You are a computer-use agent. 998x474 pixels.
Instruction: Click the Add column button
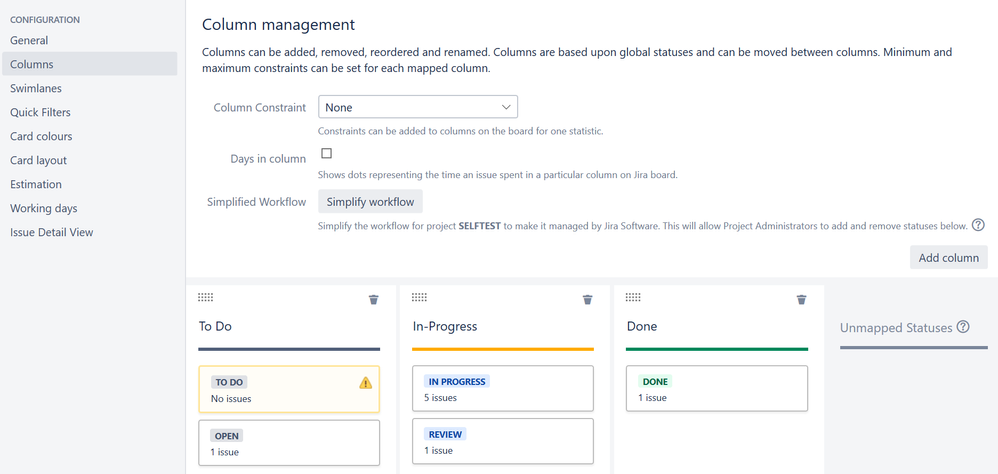[x=948, y=258]
